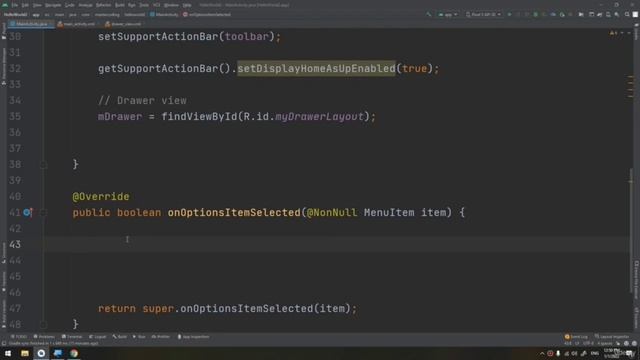Open the Gradle panel on the right edge
The image size is (640, 360).
coord(636,33)
